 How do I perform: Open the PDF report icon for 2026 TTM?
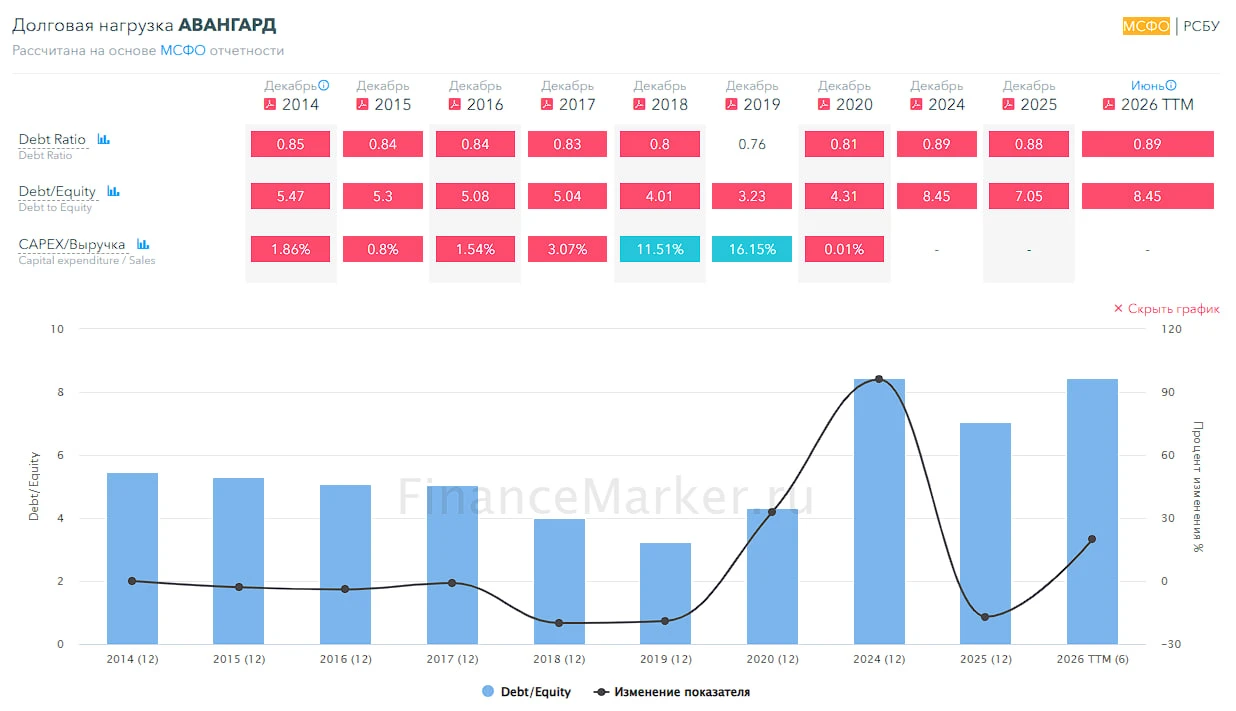1108,104
